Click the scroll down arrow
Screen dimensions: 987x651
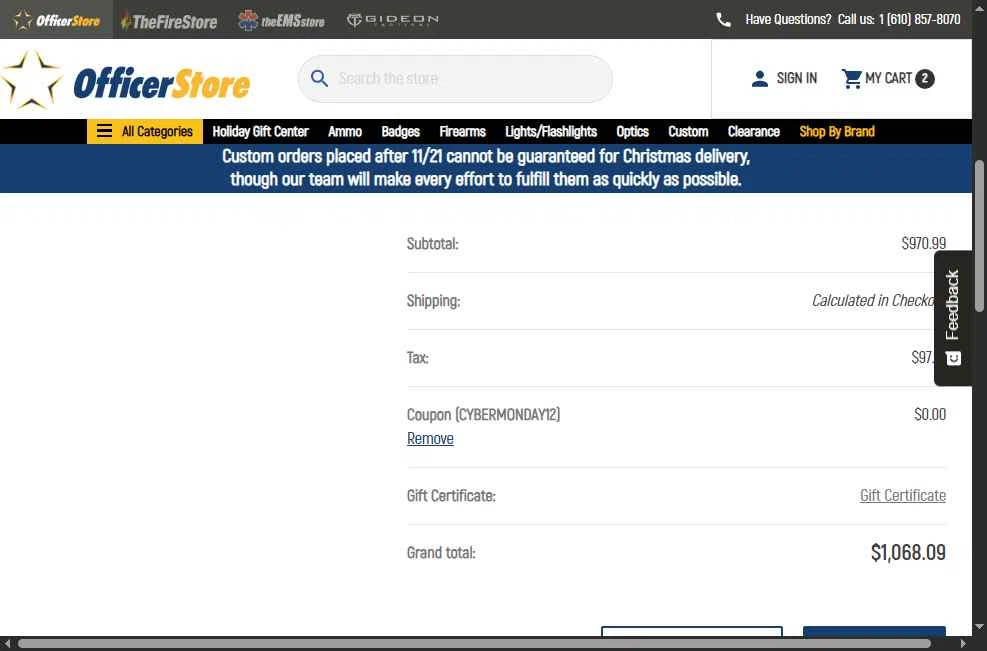[979, 627]
